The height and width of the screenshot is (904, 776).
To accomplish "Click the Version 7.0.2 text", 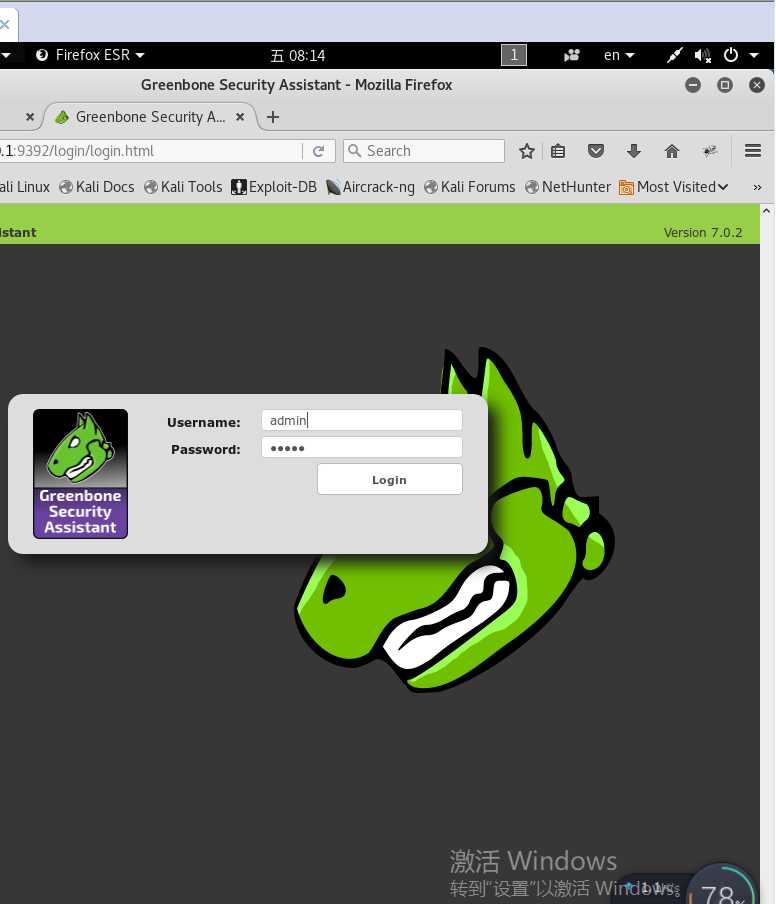I will click(703, 232).
